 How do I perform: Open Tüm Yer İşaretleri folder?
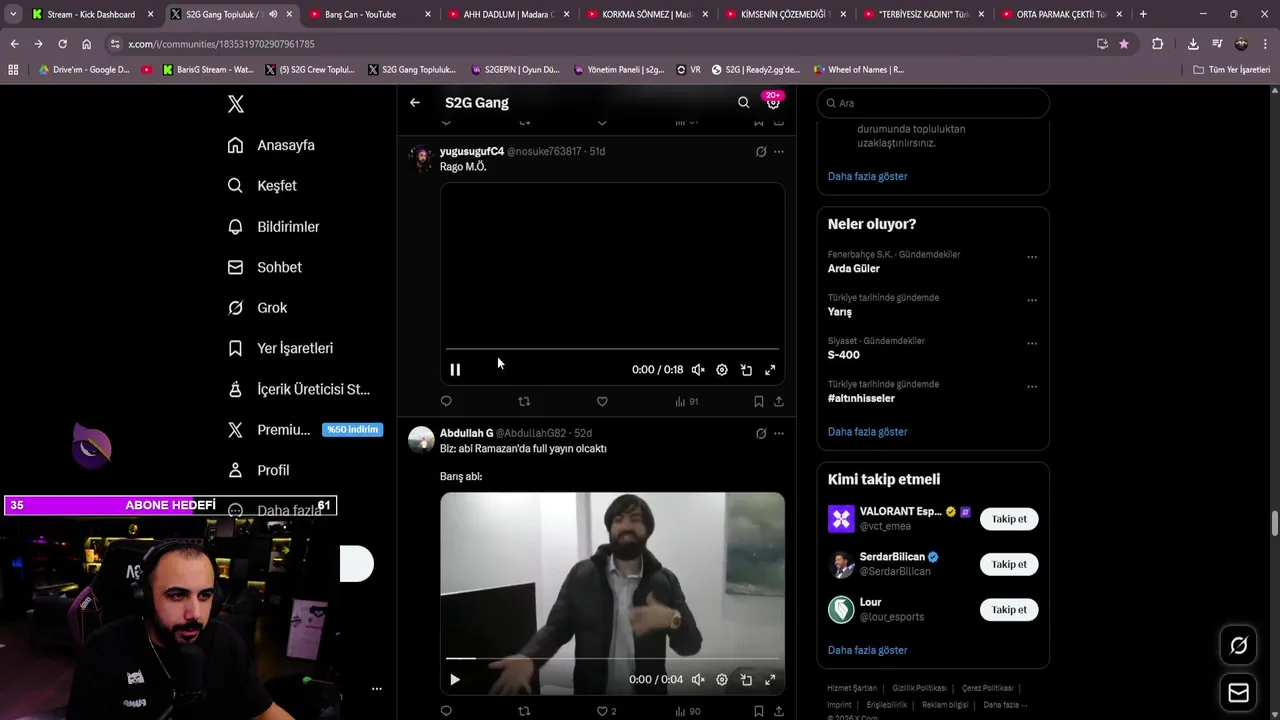pyautogui.click(x=1231, y=70)
